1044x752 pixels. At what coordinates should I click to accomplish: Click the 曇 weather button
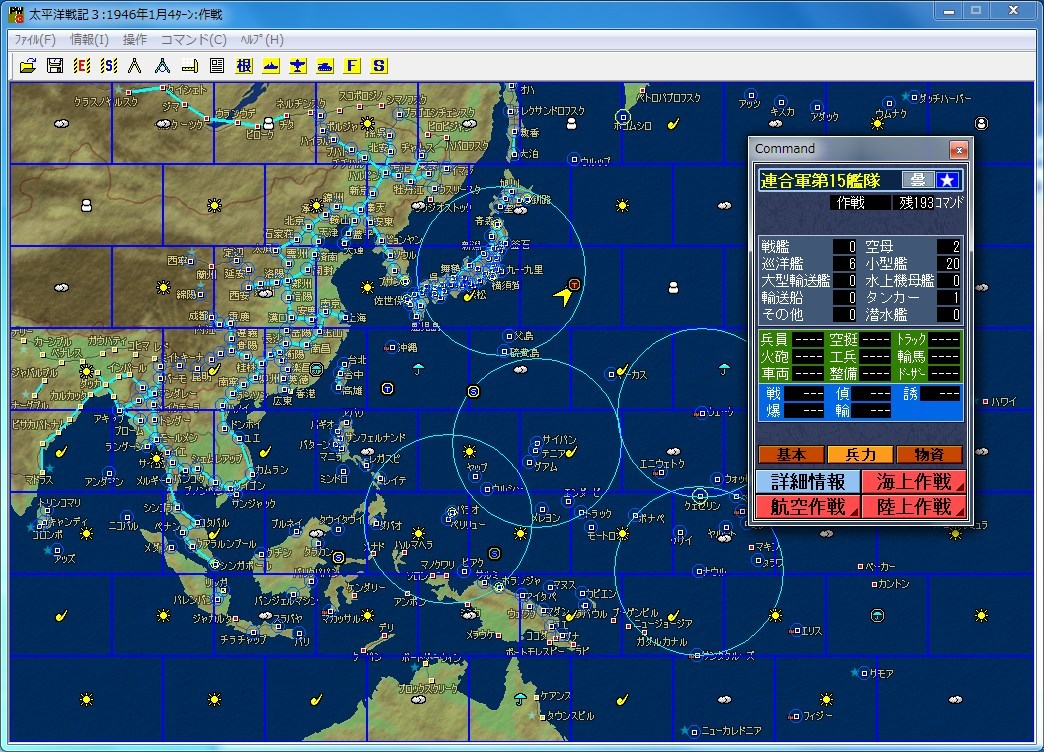pos(917,180)
